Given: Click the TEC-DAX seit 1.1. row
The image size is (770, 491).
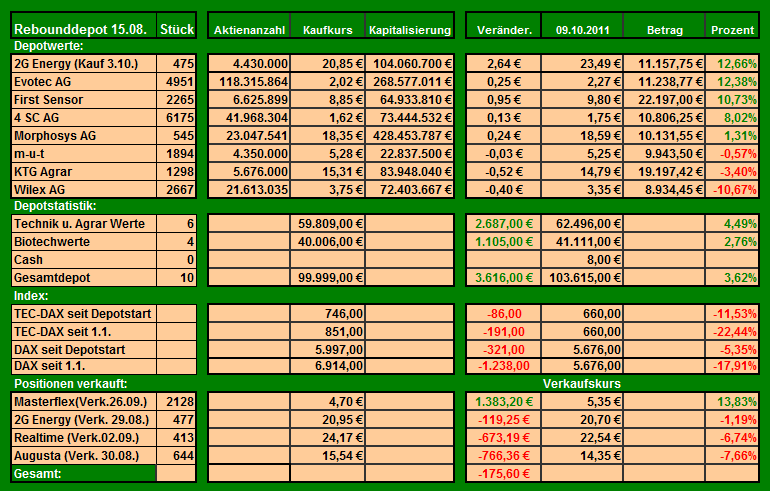Looking at the screenshot, I should click(84, 332).
